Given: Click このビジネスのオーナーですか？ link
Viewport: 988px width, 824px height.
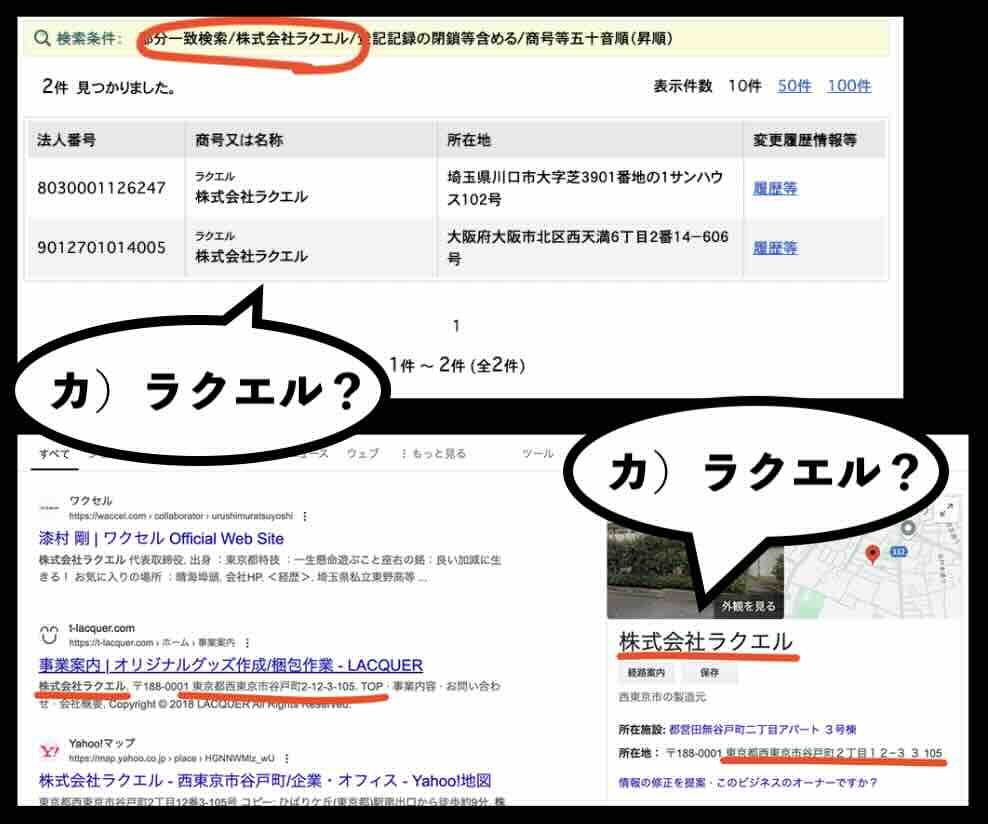Looking at the screenshot, I should [x=796, y=782].
